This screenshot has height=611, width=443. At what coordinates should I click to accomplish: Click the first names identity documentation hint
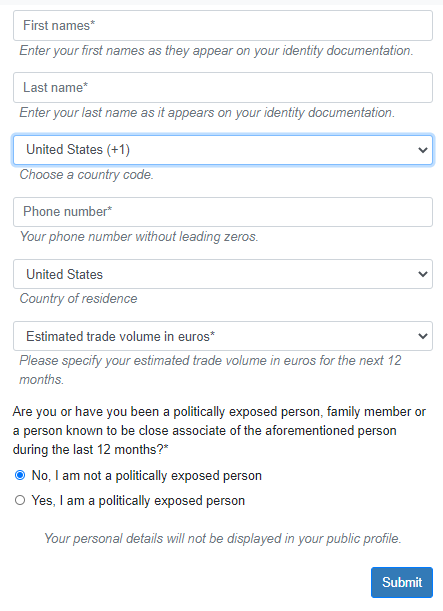[216, 51]
